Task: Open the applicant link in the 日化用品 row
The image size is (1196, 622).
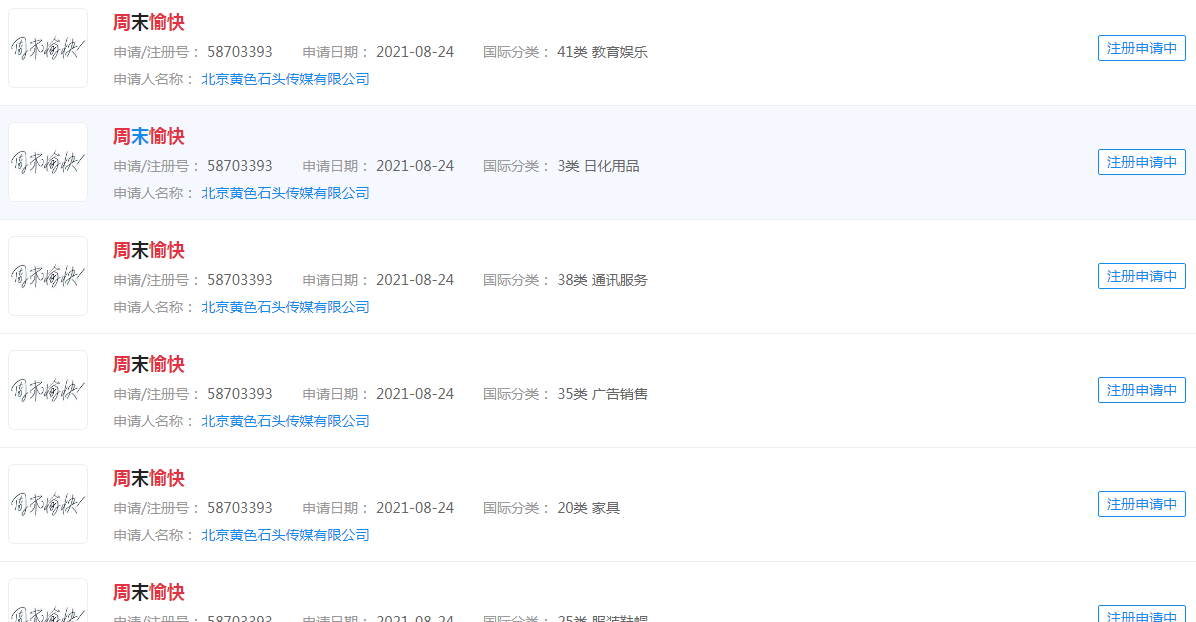Action: (x=285, y=192)
